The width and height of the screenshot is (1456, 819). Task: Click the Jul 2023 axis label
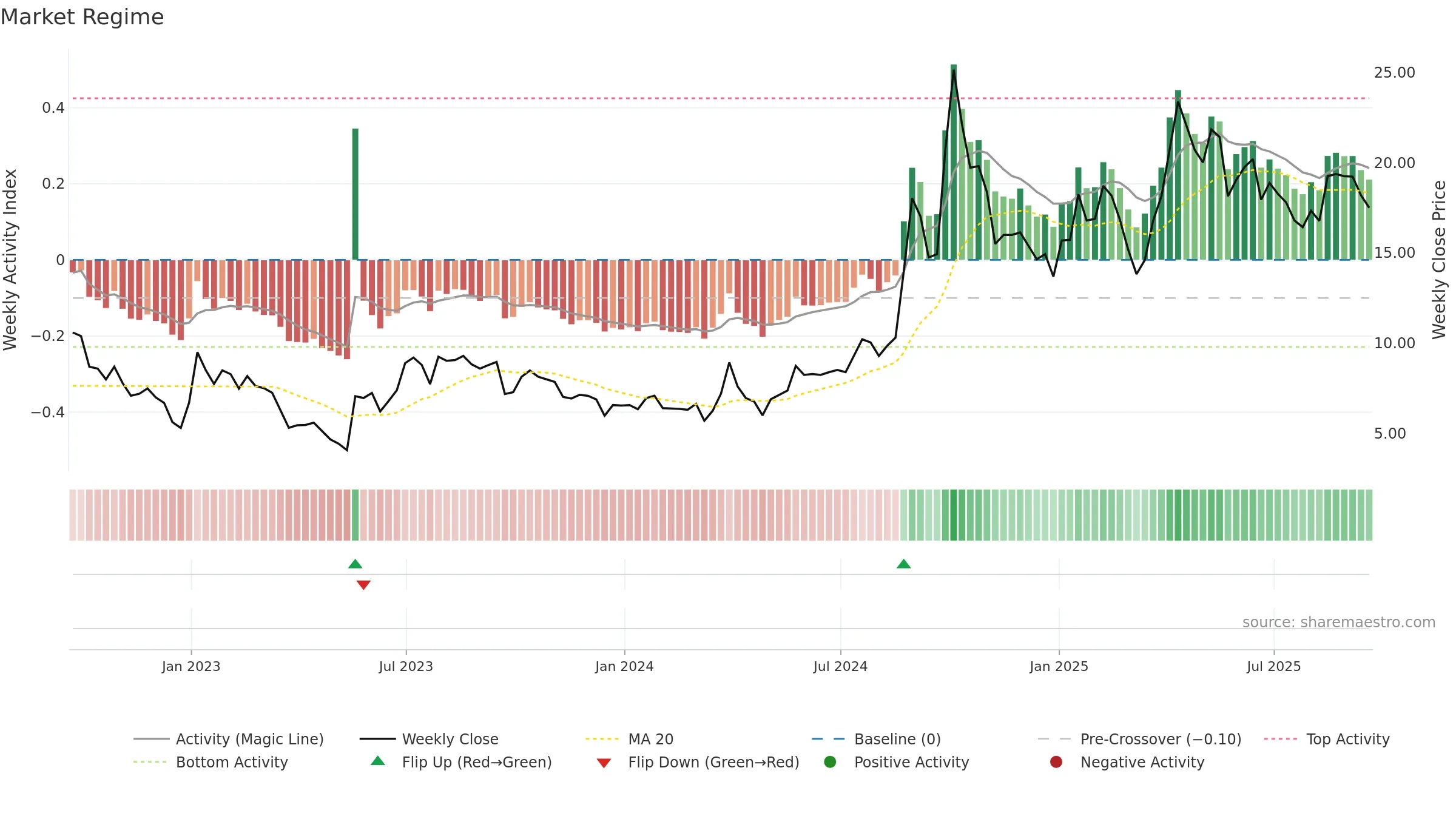(406, 667)
